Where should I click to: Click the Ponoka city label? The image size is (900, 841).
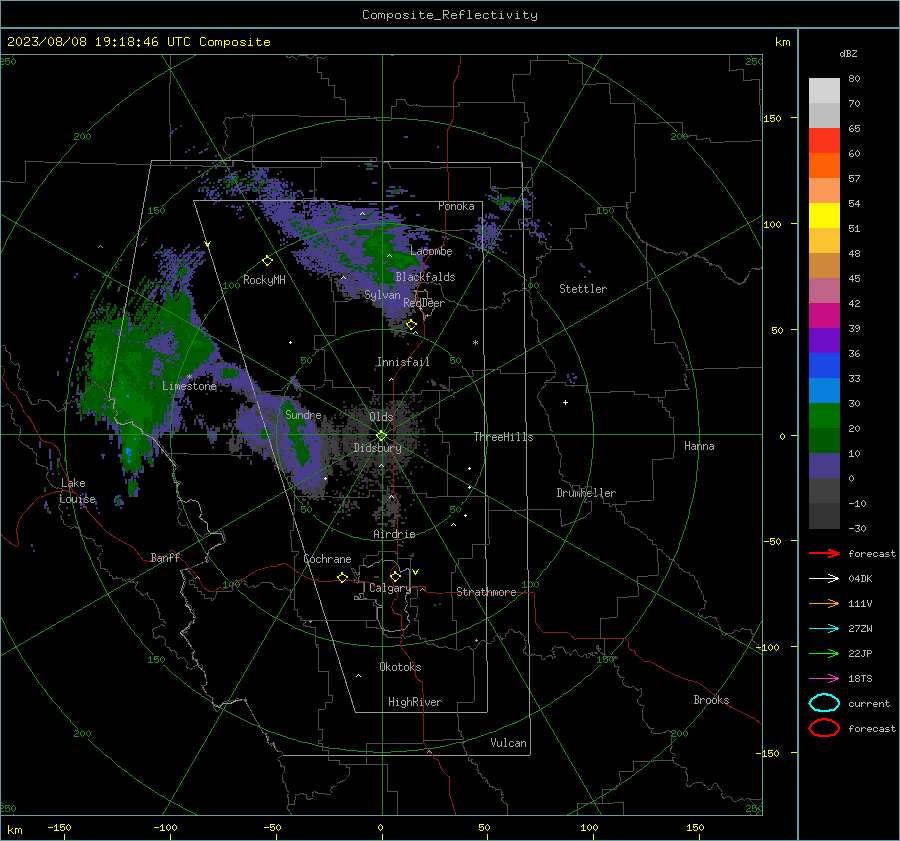pos(456,206)
